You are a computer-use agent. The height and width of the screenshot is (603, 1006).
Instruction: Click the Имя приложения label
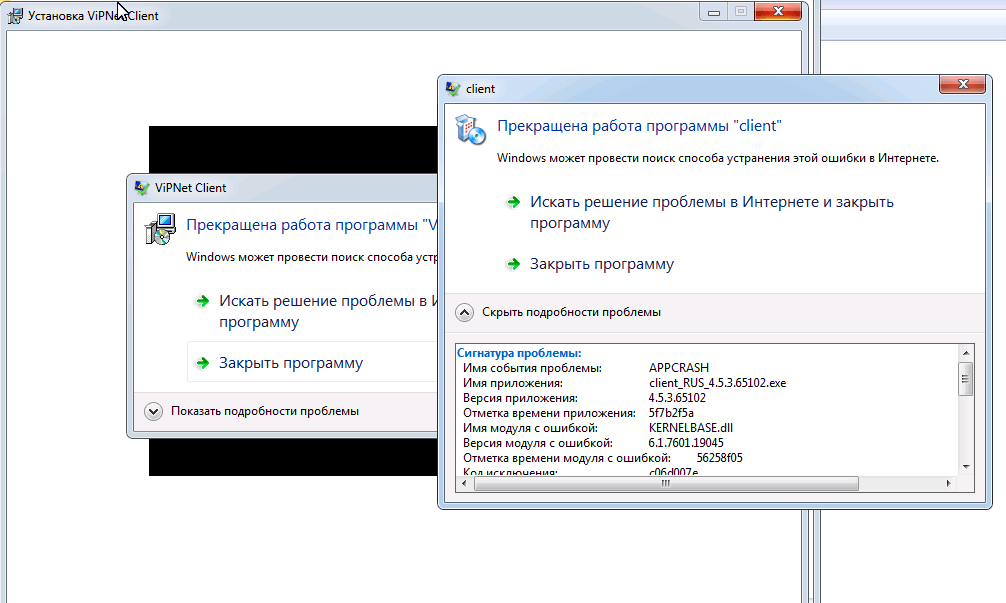pyautogui.click(x=513, y=383)
